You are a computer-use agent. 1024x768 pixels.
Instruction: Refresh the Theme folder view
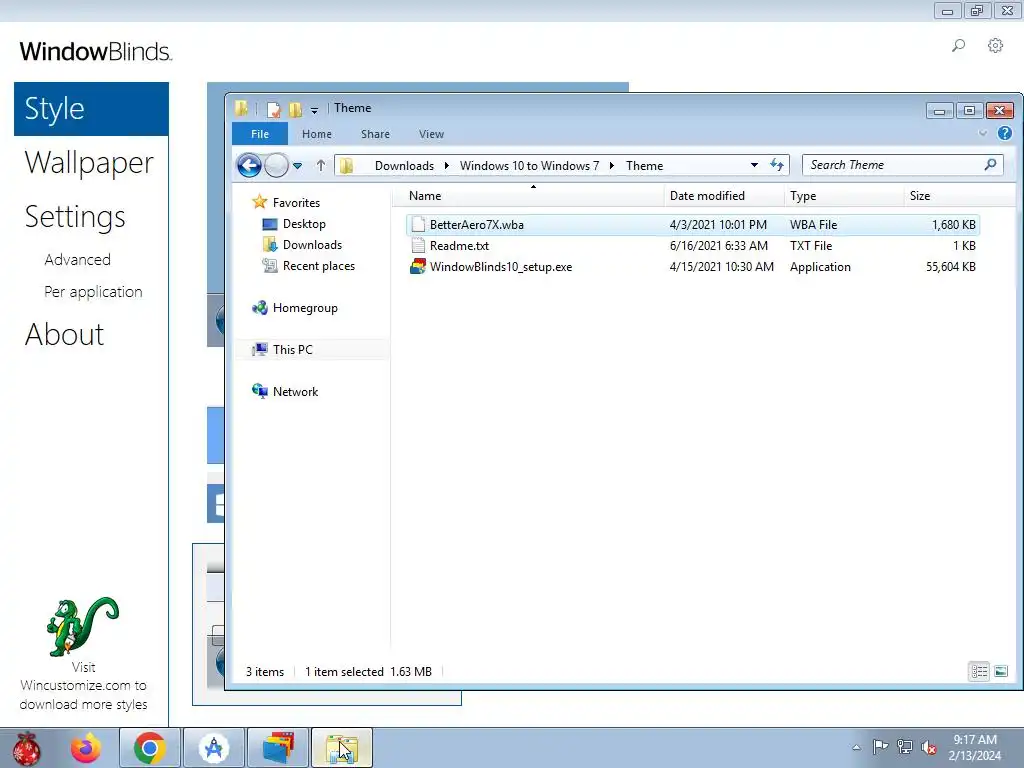776,165
